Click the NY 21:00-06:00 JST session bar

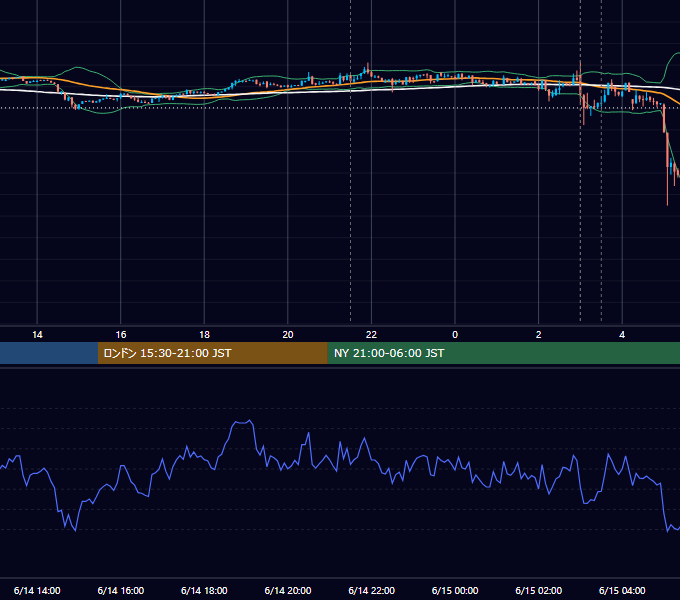pyautogui.click(x=503, y=353)
